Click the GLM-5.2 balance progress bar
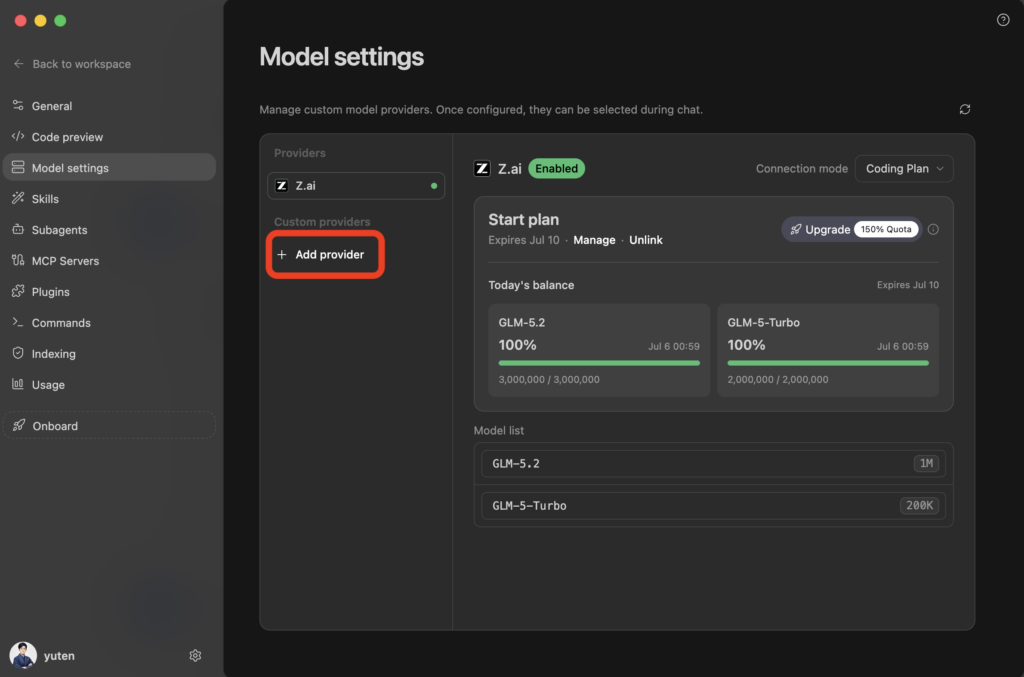Image resolution: width=1024 pixels, height=677 pixels. point(599,363)
